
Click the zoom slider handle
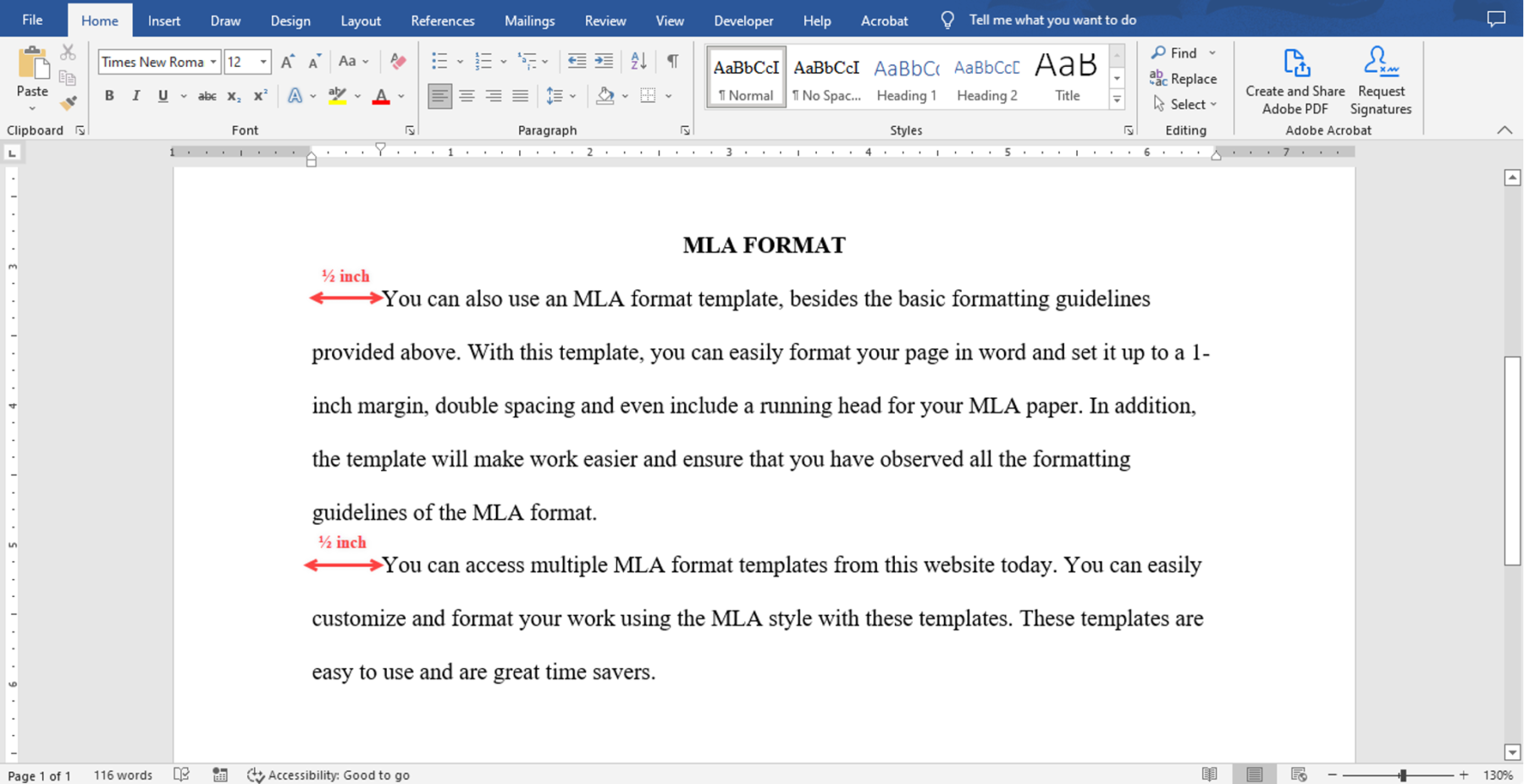point(1403,775)
